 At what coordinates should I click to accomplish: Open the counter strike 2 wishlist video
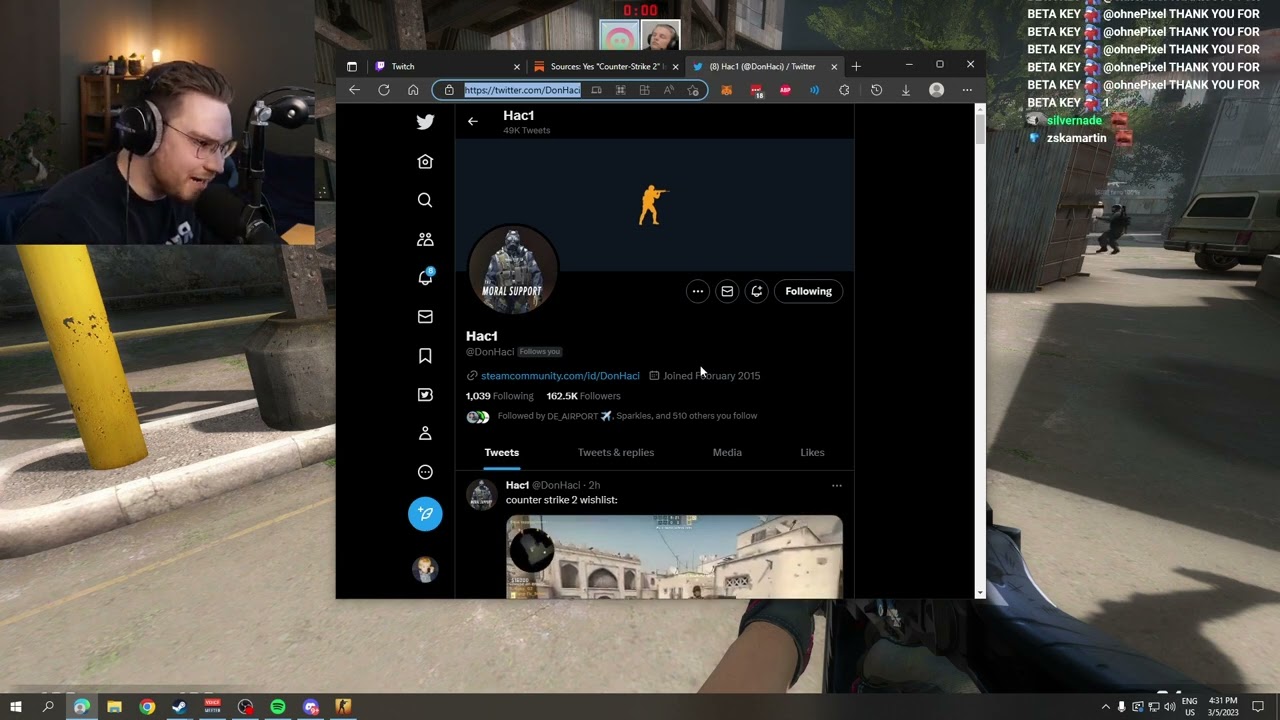(674, 557)
